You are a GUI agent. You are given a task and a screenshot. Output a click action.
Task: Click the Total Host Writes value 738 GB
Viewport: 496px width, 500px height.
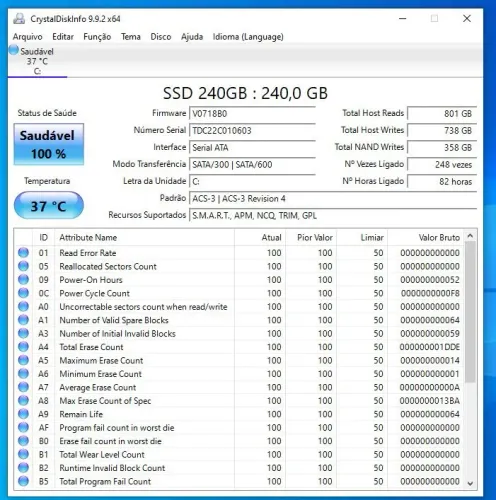coord(442,131)
